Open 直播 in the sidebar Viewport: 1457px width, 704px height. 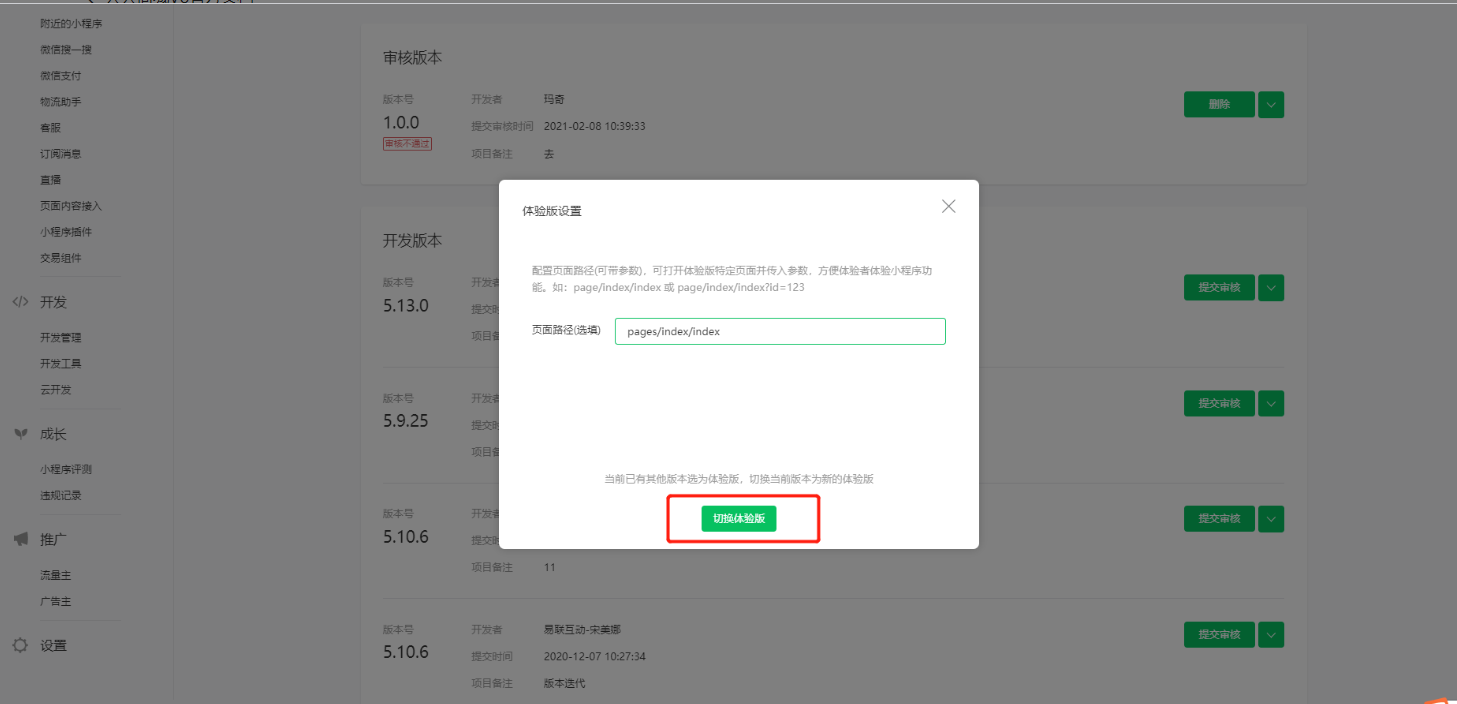tap(51, 180)
